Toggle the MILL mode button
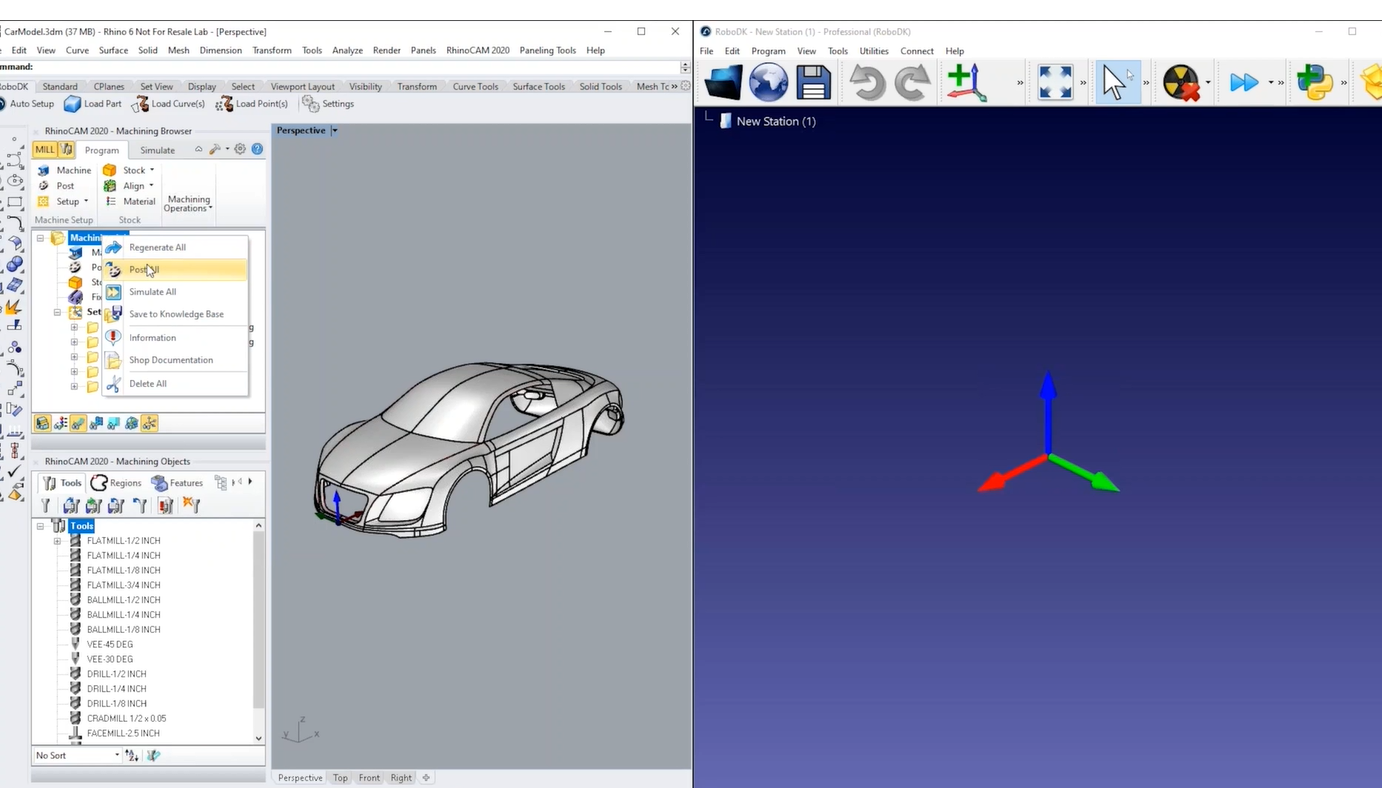Screen dimensions: 1382x788 (x=45, y=150)
